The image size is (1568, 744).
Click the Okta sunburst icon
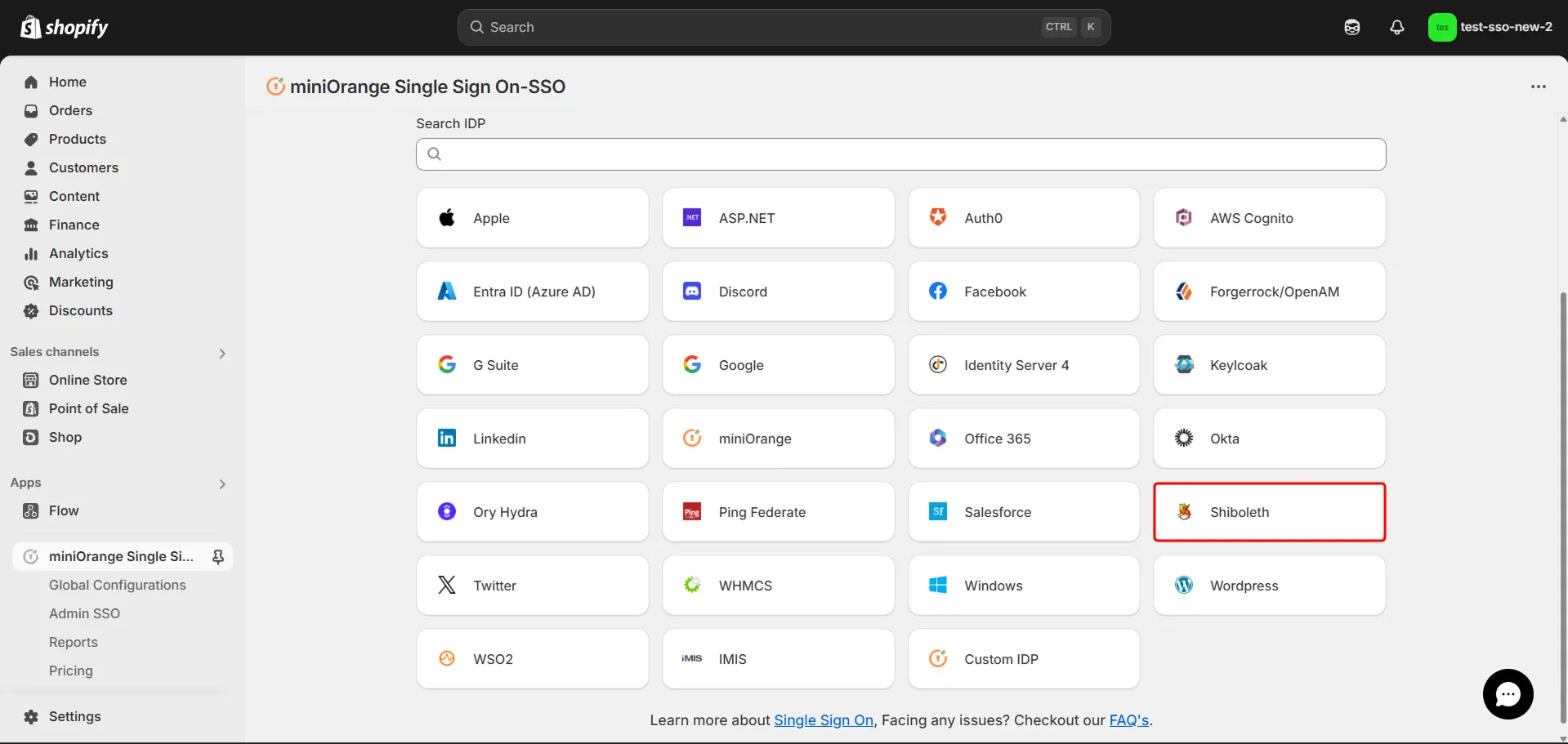(x=1184, y=438)
